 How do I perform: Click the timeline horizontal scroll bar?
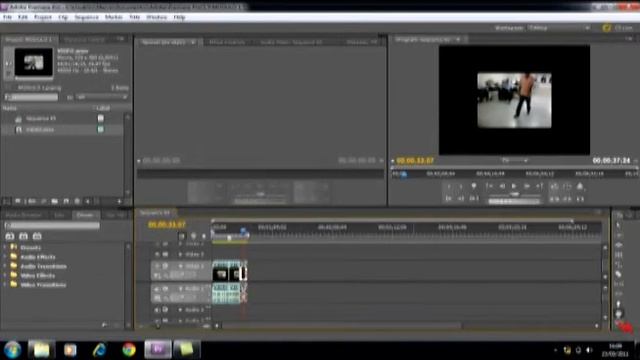342,326
